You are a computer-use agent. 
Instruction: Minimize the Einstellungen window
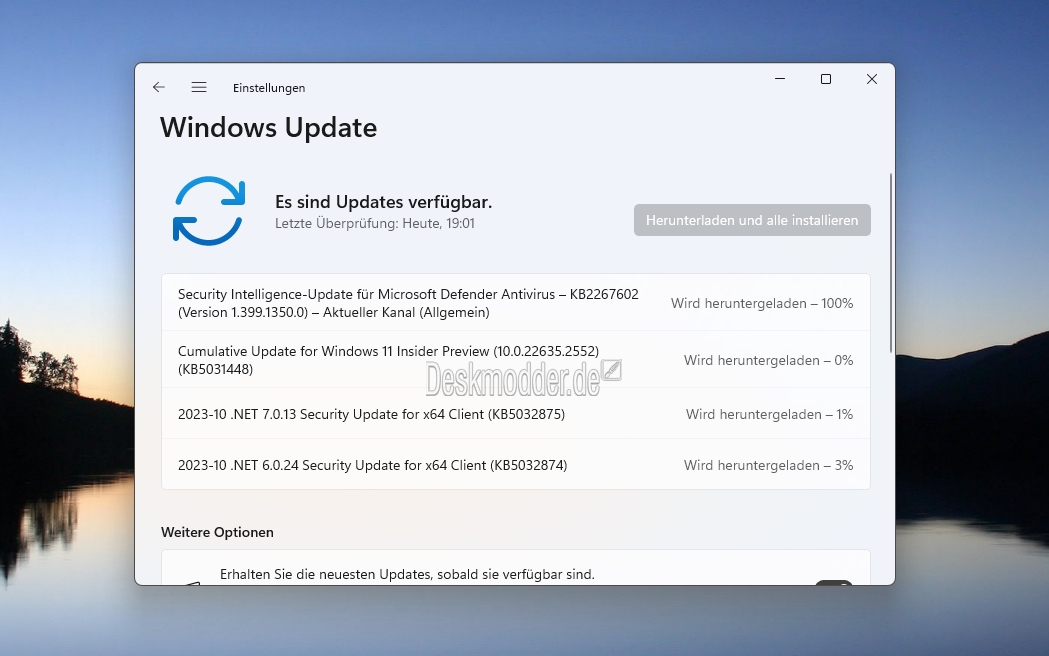coord(780,79)
